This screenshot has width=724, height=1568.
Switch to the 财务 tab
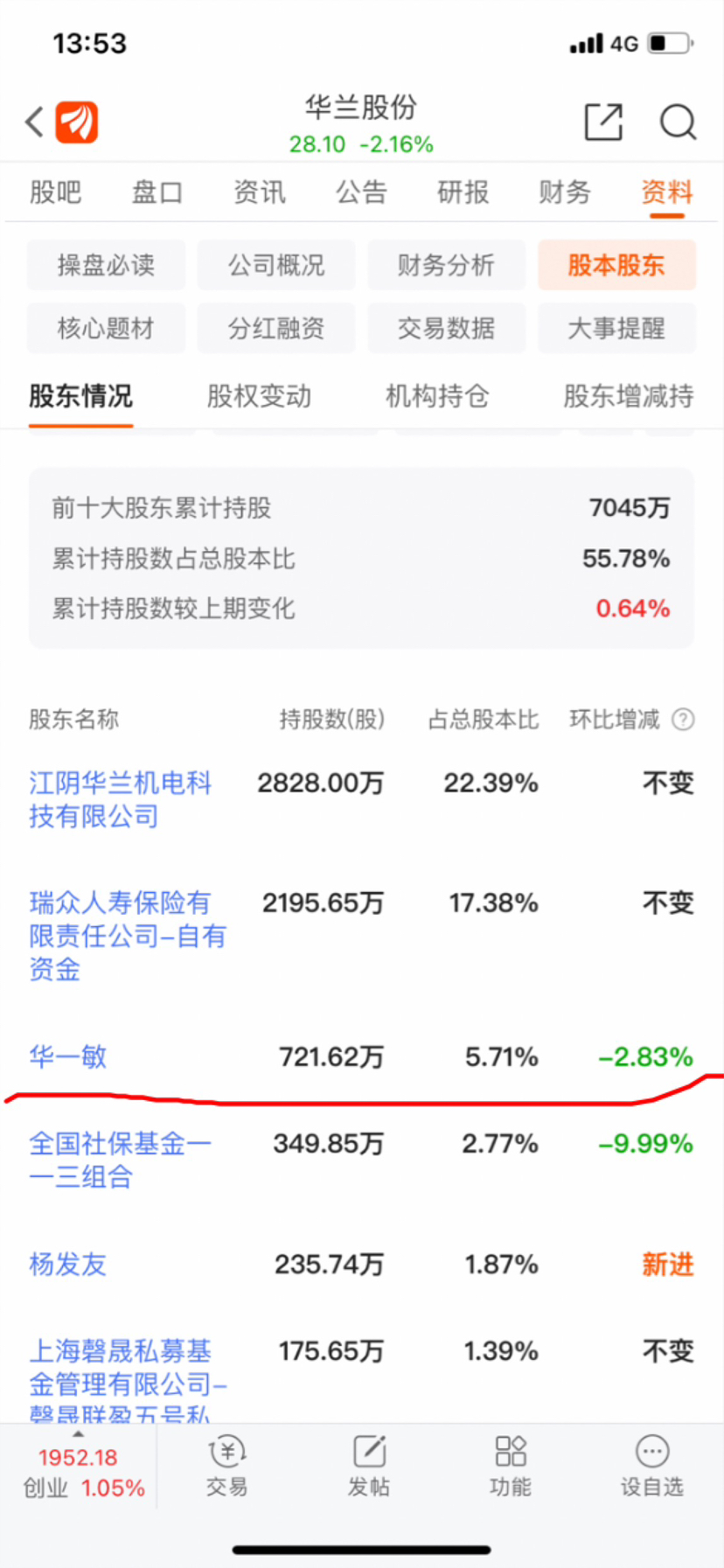[x=565, y=192]
